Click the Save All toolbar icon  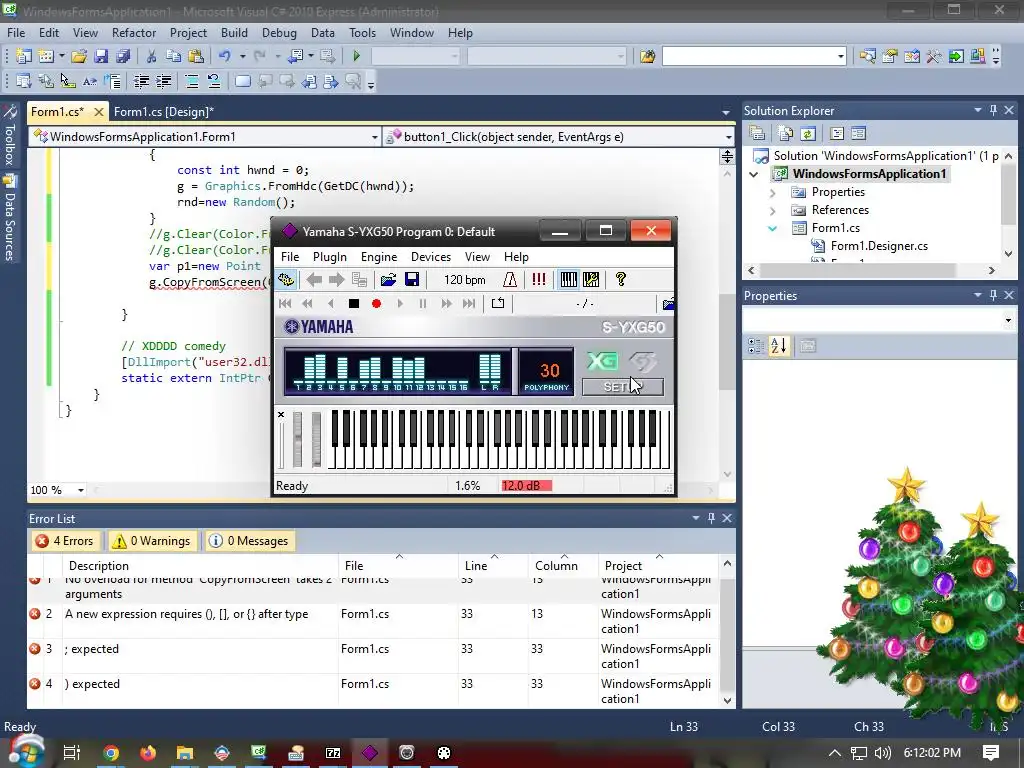(123, 56)
